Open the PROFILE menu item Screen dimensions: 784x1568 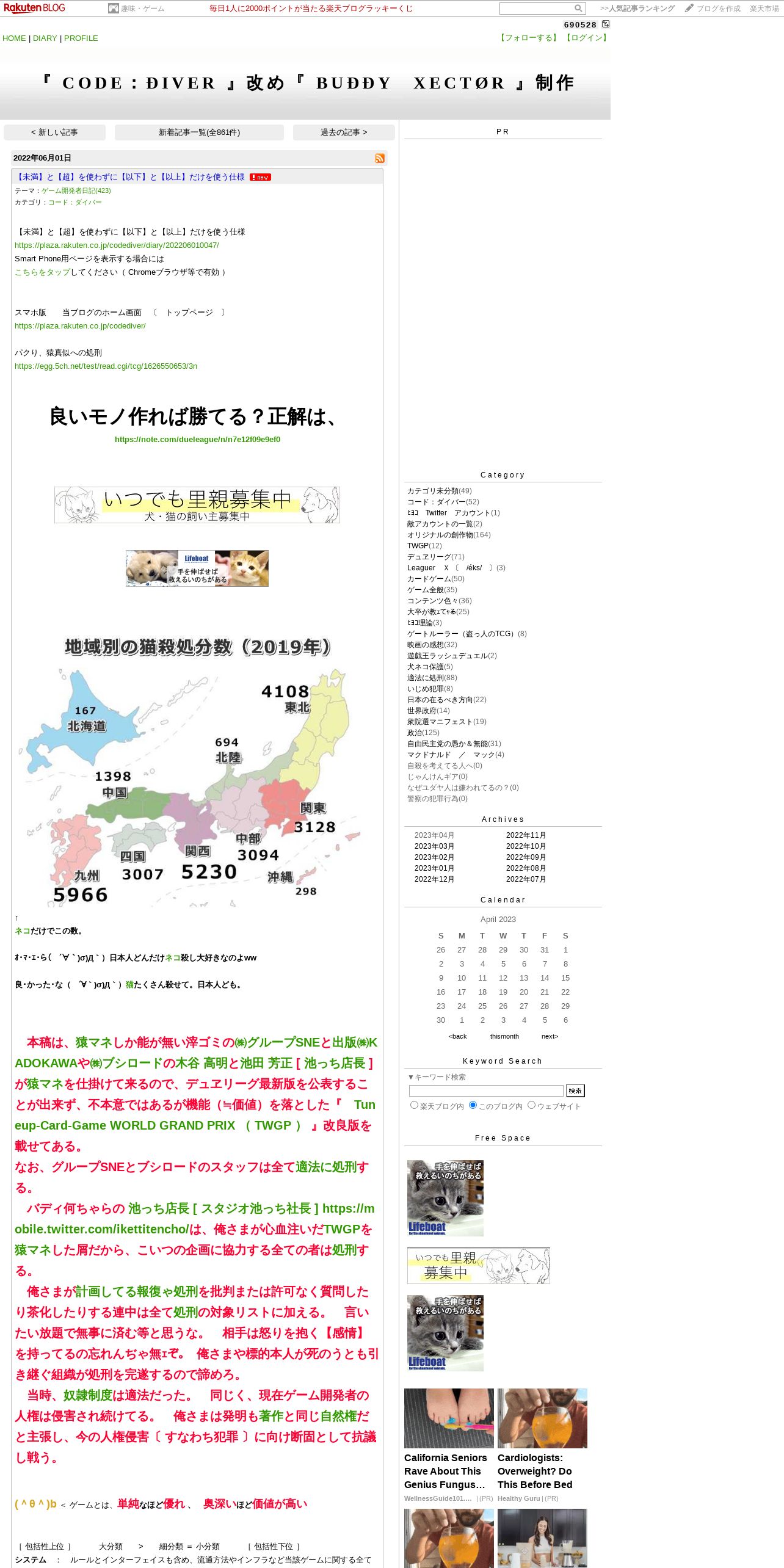[81, 38]
